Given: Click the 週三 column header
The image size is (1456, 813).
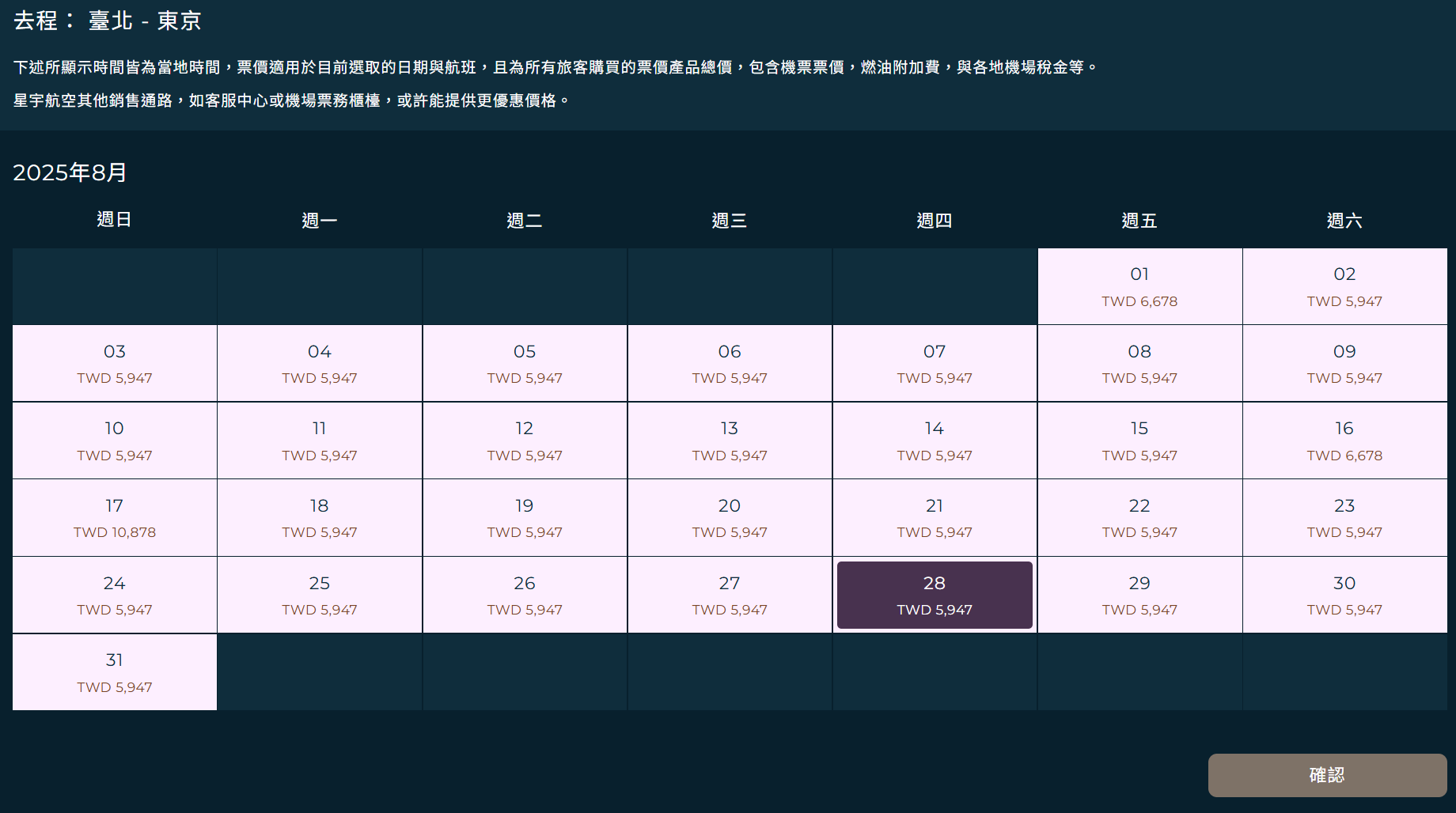Looking at the screenshot, I should [x=730, y=220].
